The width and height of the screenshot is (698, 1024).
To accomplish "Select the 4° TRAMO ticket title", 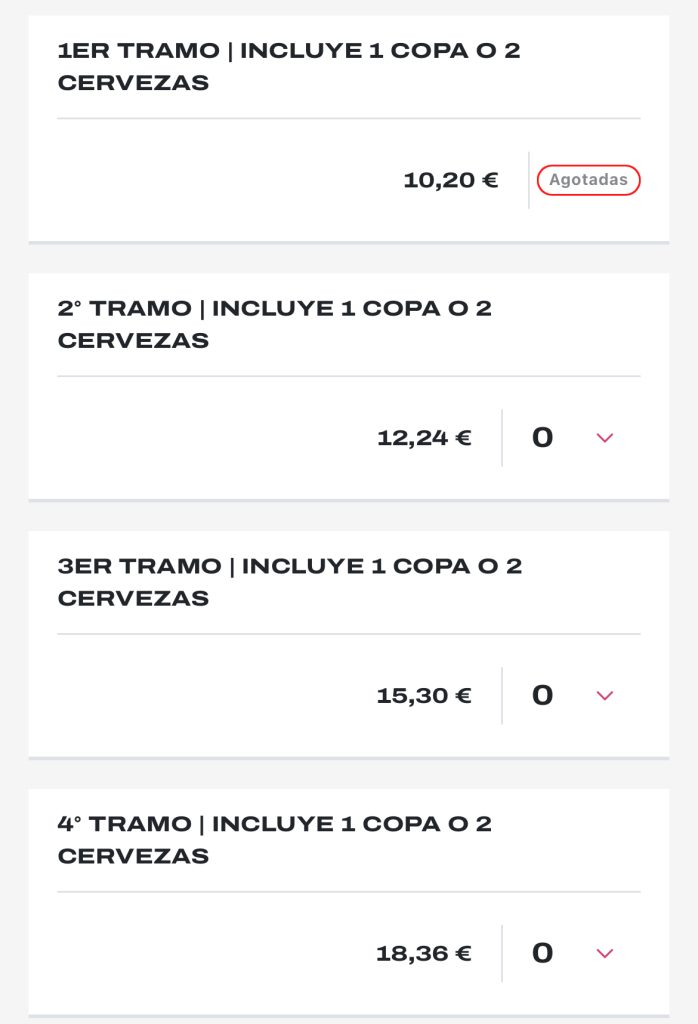I will (x=275, y=840).
